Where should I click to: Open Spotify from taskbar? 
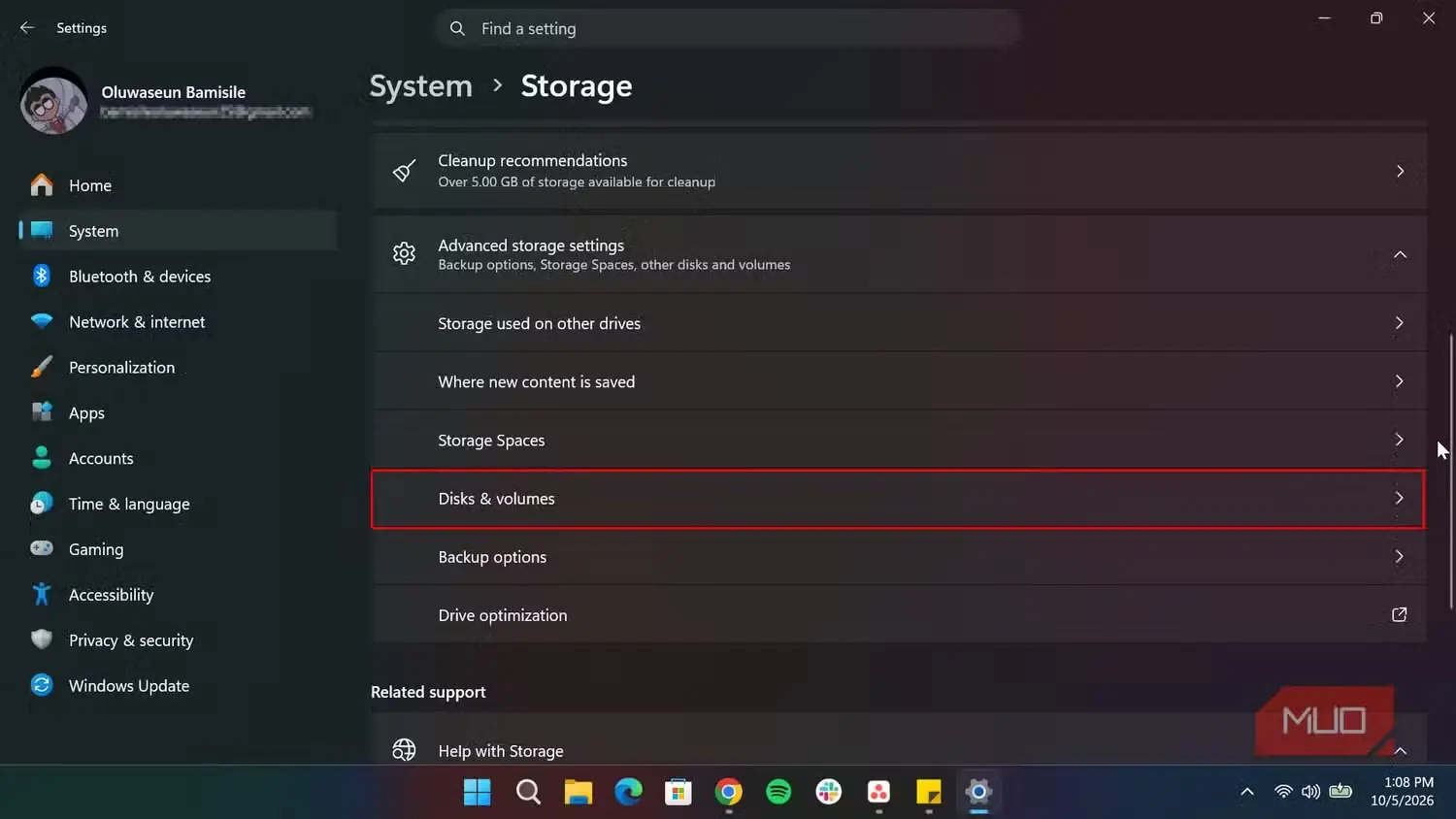tap(778, 793)
